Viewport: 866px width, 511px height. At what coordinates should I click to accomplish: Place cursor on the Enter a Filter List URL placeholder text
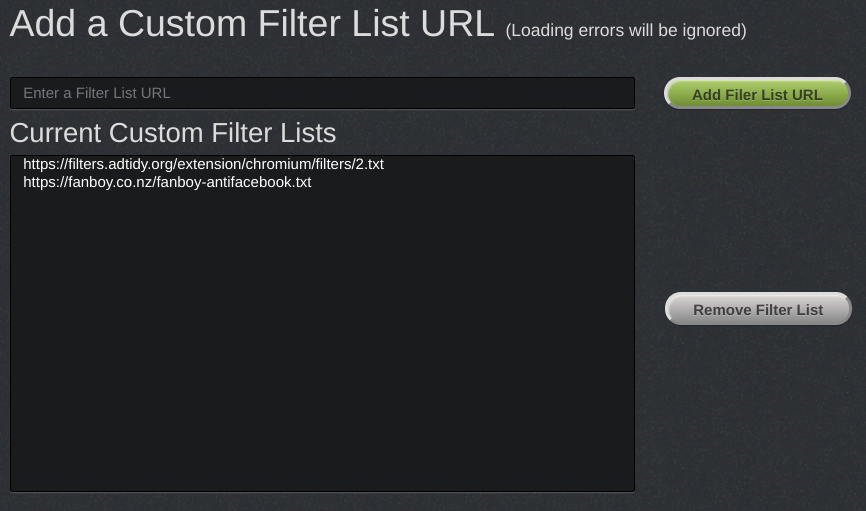pos(97,93)
